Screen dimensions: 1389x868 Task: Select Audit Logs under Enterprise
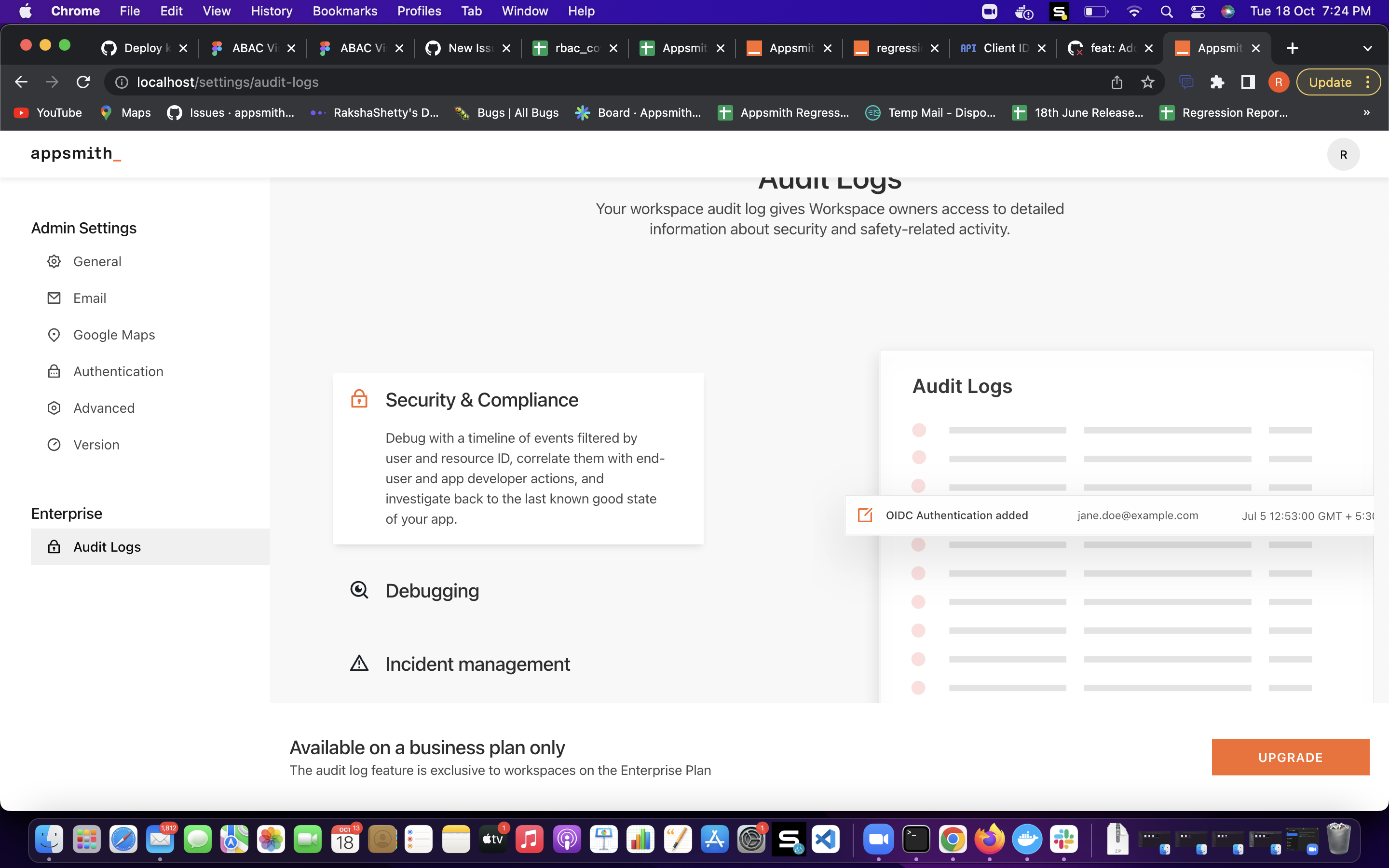click(107, 547)
